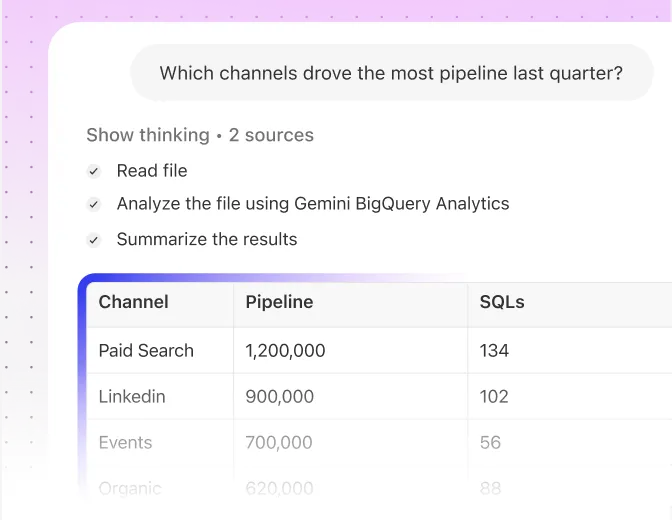Open the 2 sources link
This screenshot has width=672, height=520.
[x=271, y=135]
